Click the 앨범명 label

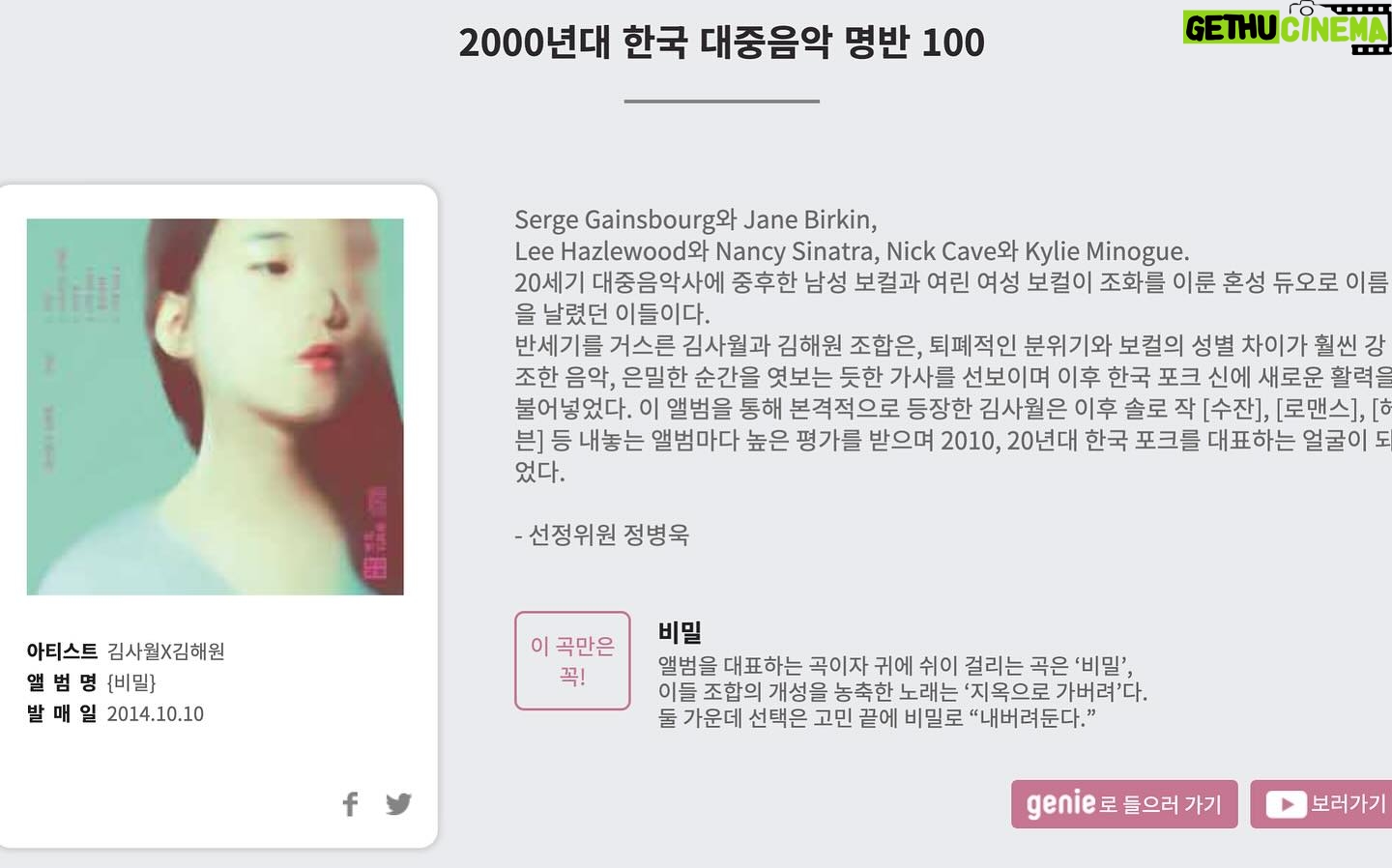tap(62, 682)
